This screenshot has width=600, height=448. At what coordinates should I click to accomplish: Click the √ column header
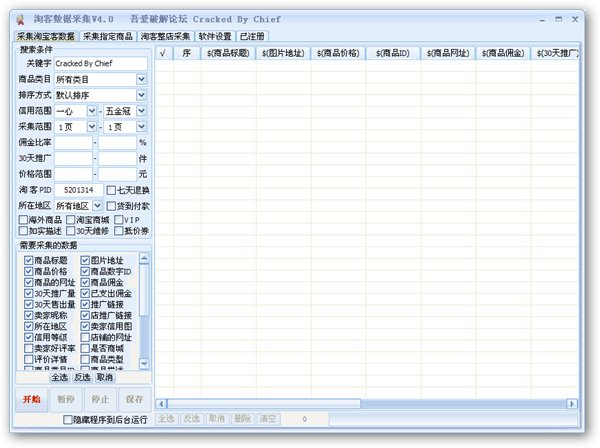click(x=164, y=53)
